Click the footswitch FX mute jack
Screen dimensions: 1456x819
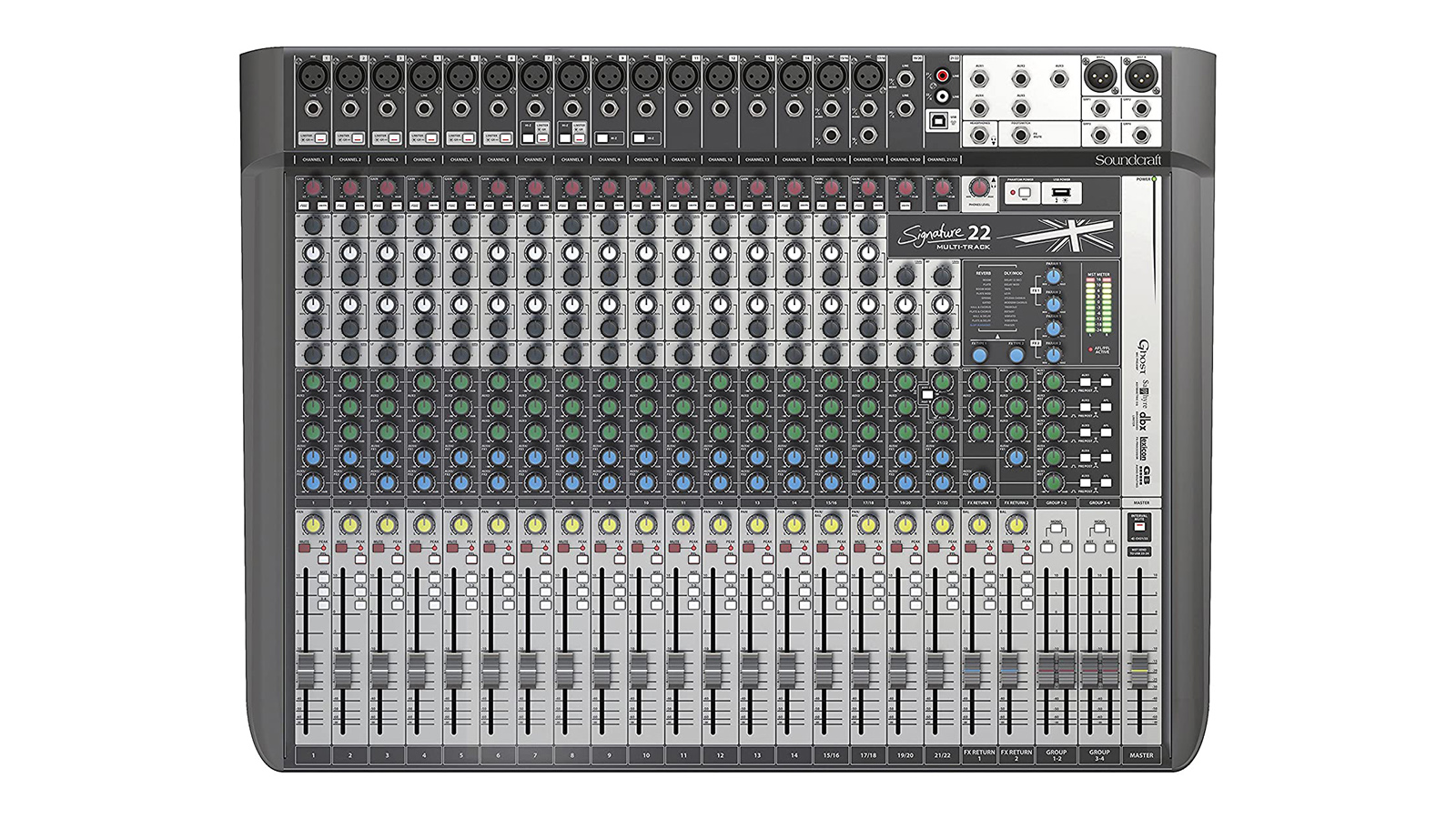tap(1021, 135)
